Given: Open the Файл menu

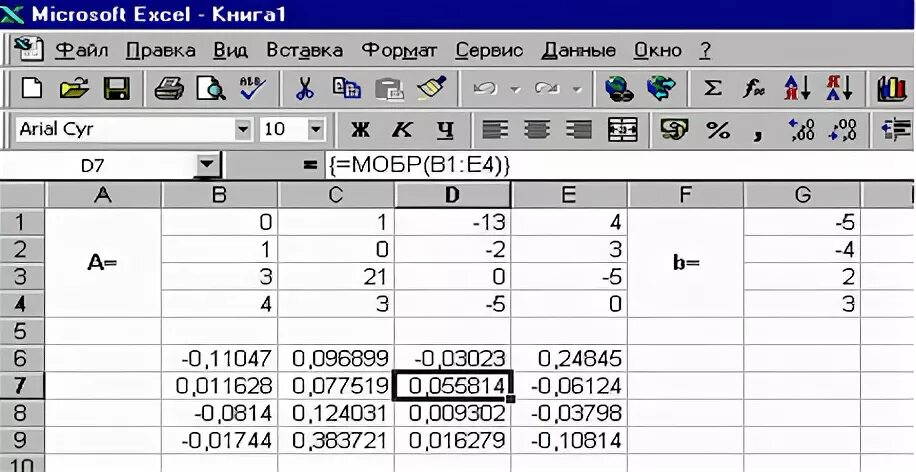Looking at the screenshot, I should [x=82, y=50].
